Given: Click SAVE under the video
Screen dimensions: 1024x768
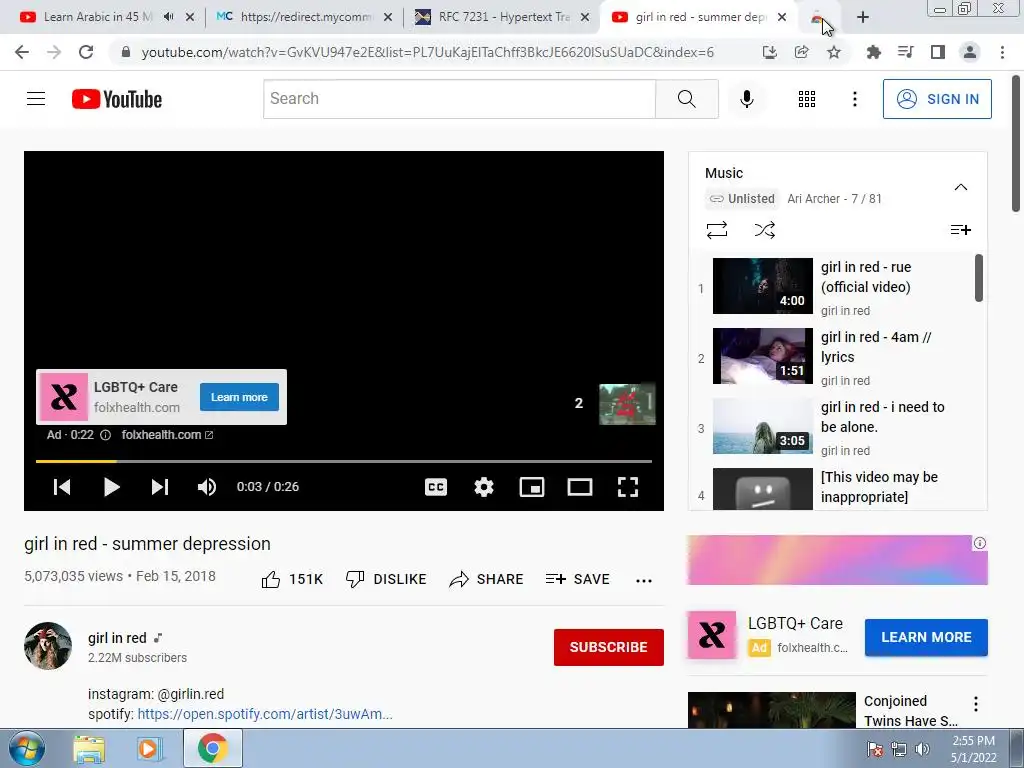Looking at the screenshot, I should (x=577, y=579).
